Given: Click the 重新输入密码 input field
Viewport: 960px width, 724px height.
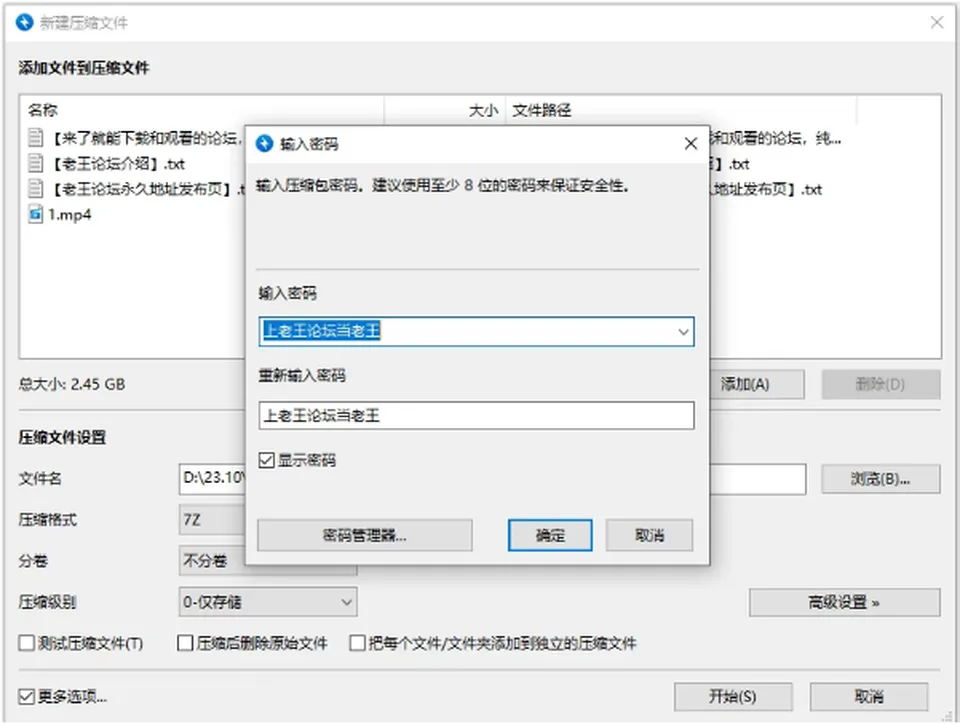Looking at the screenshot, I should tap(476, 416).
